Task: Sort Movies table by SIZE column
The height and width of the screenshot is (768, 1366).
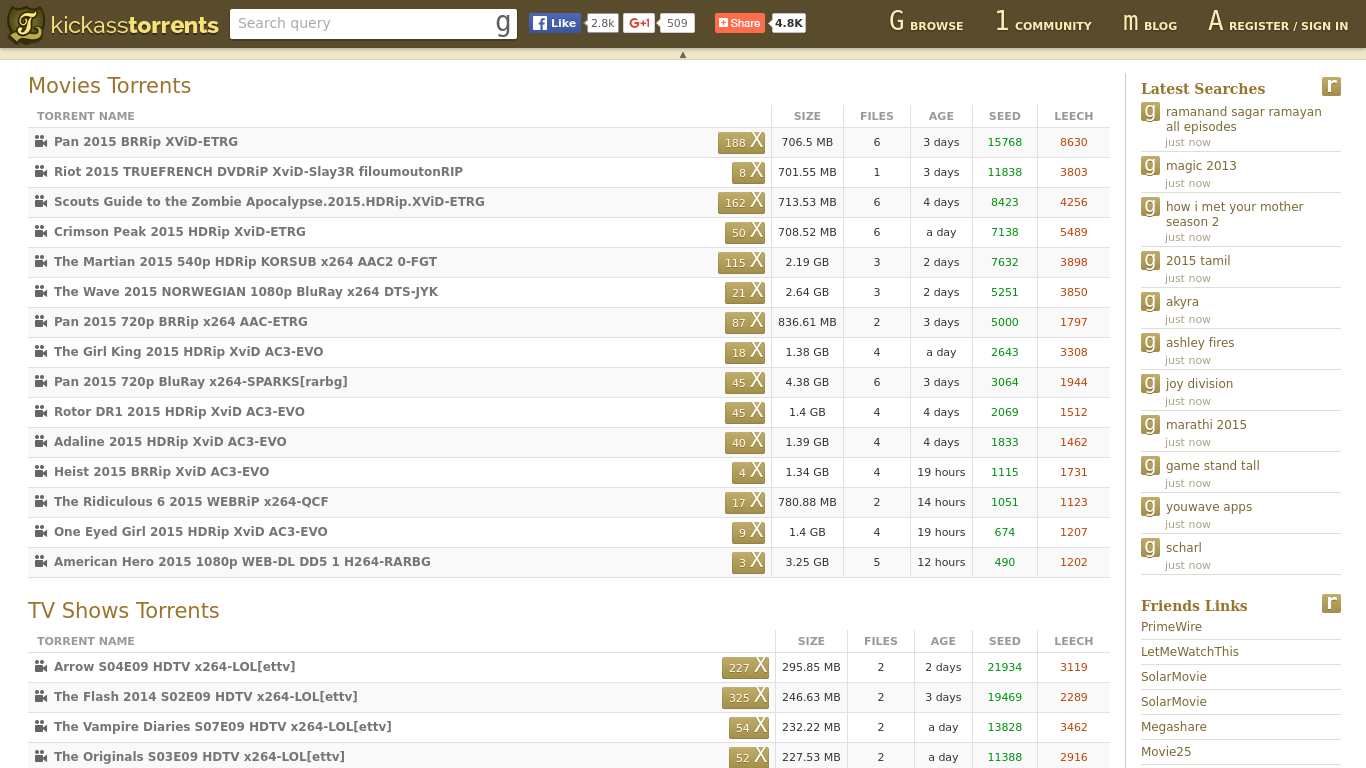Action: [x=807, y=116]
